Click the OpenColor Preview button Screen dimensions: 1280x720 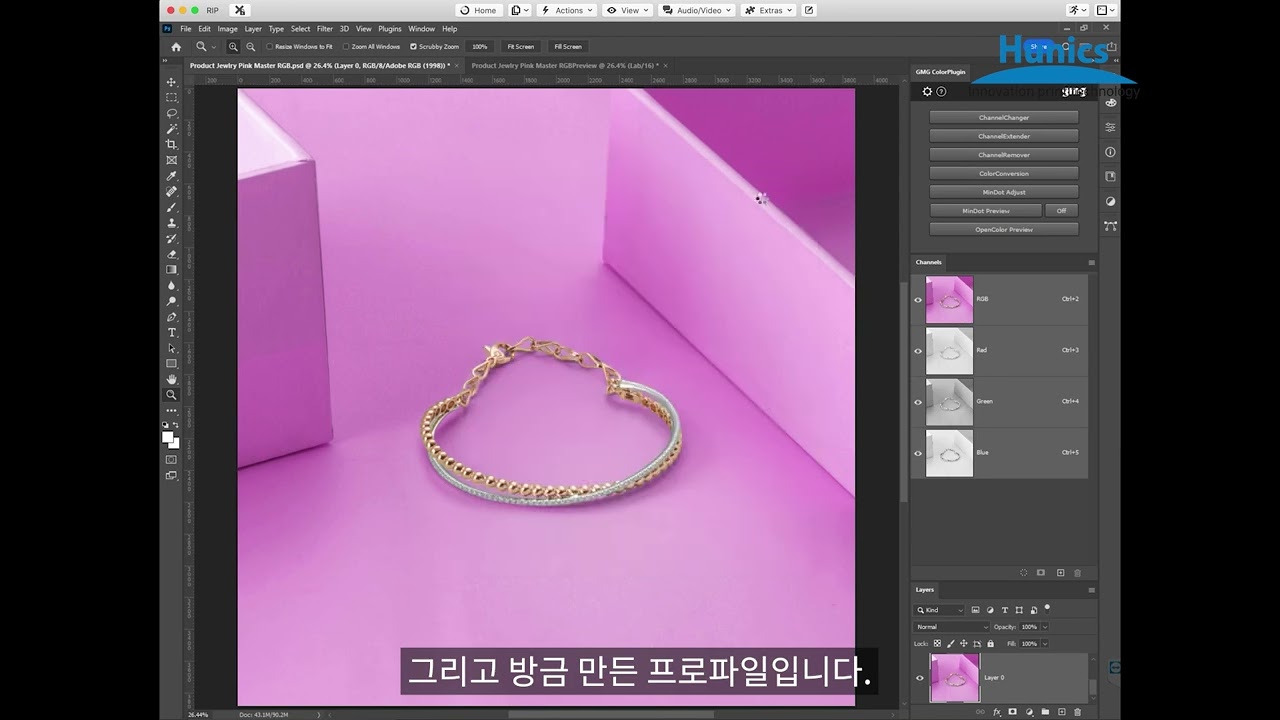[1004, 230]
